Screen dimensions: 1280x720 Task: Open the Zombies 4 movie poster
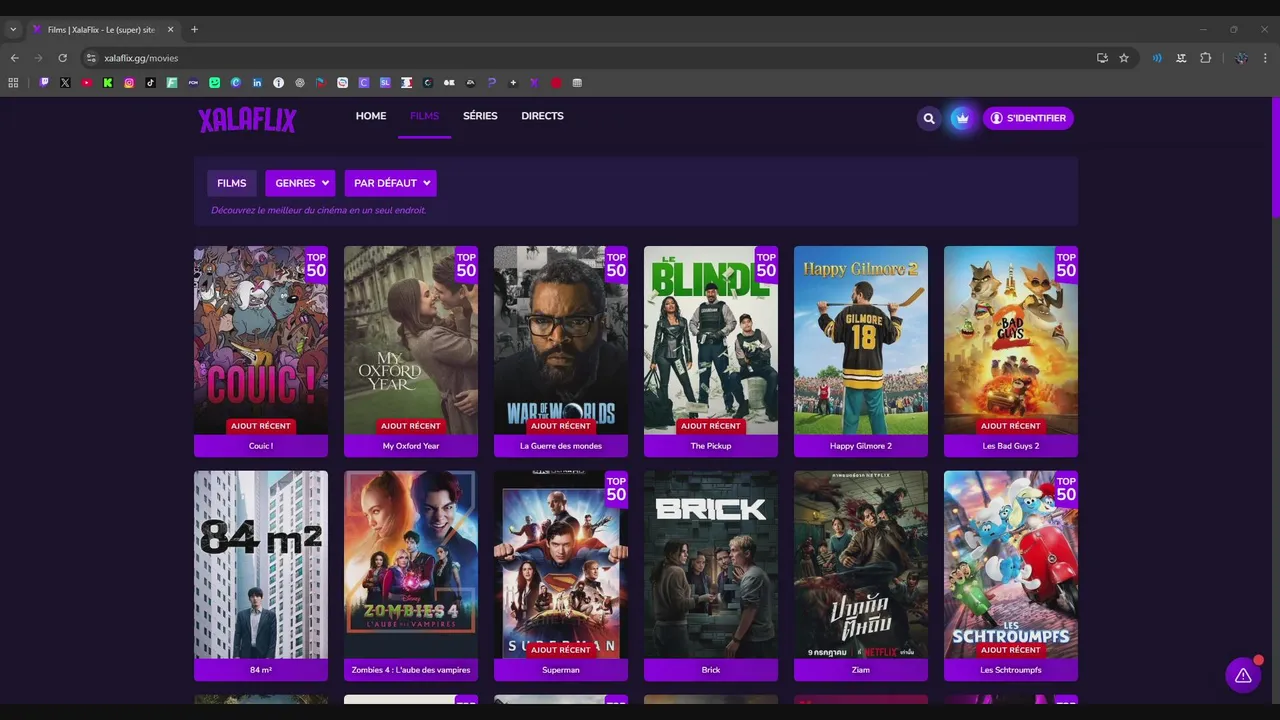[x=411, y=564]
